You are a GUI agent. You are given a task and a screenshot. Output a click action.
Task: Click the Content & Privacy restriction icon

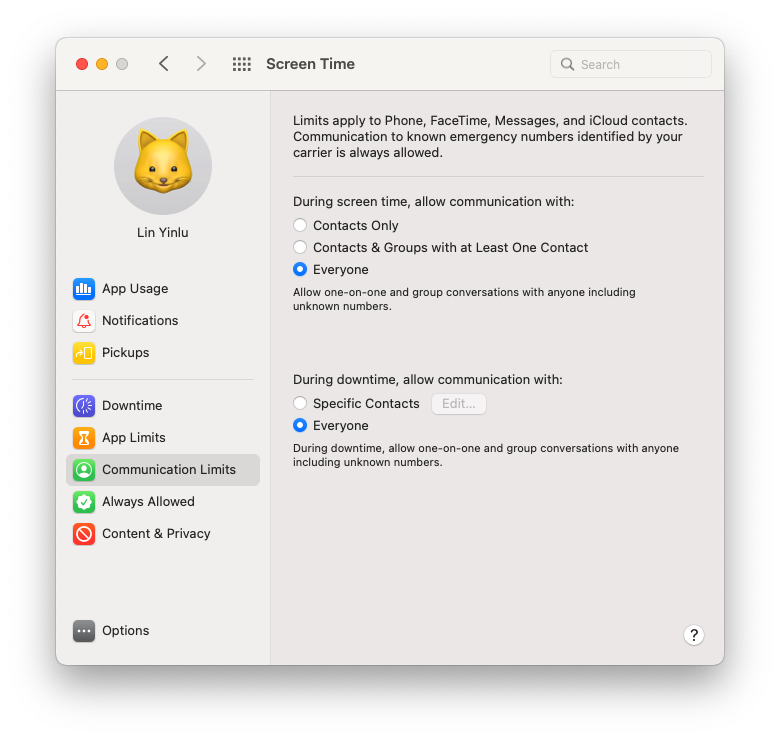tap(84, 534)
